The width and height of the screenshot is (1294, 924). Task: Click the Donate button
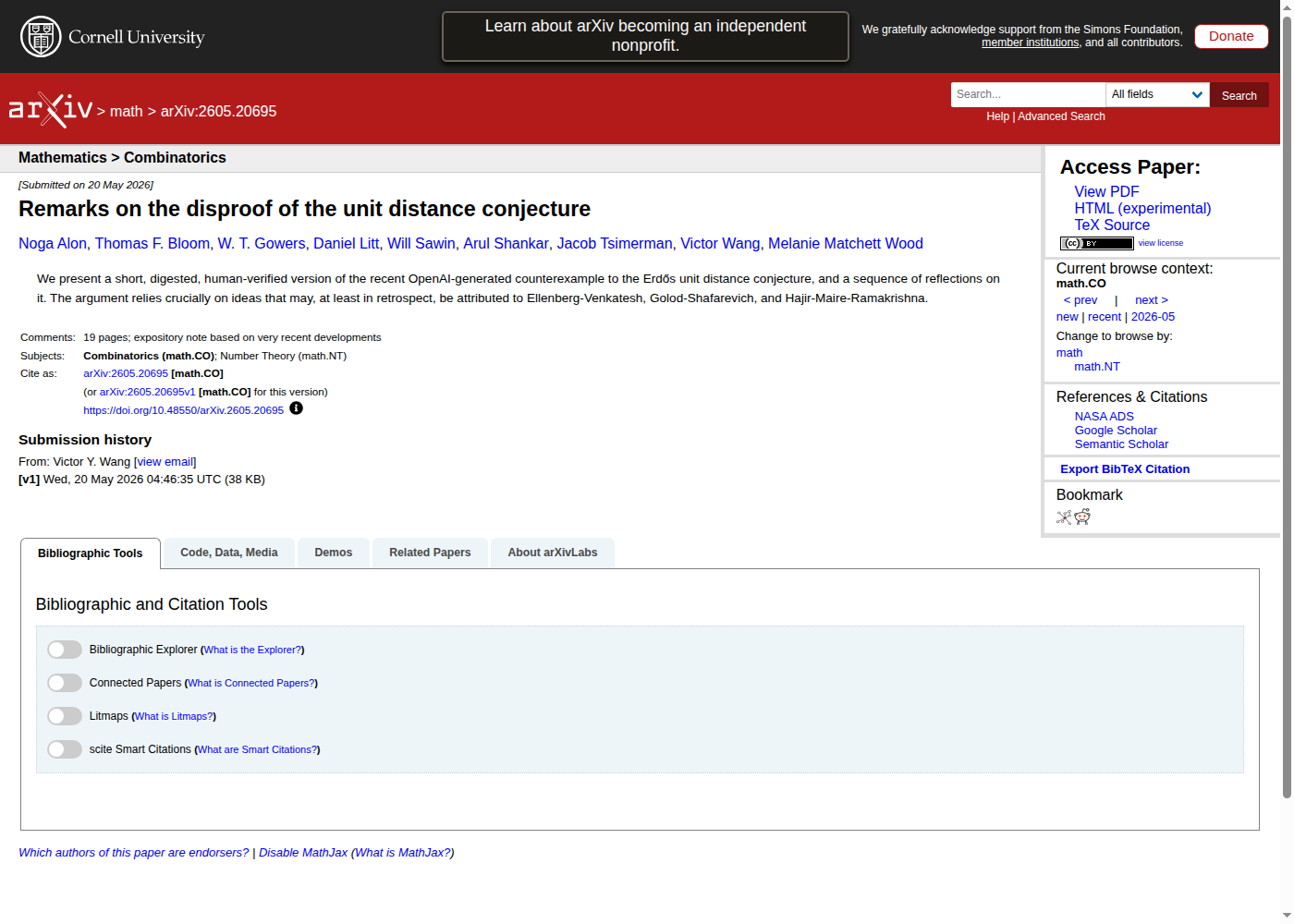click(1231, 36)
